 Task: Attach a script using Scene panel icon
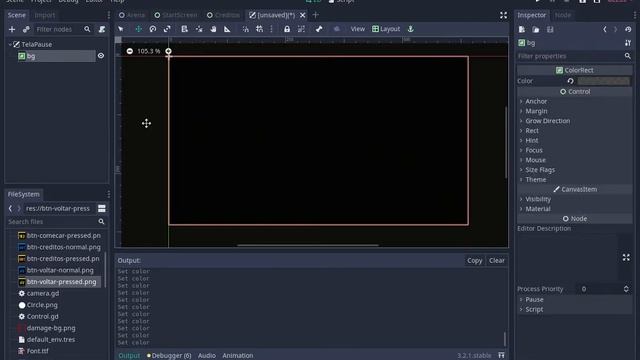coord(102,29)
